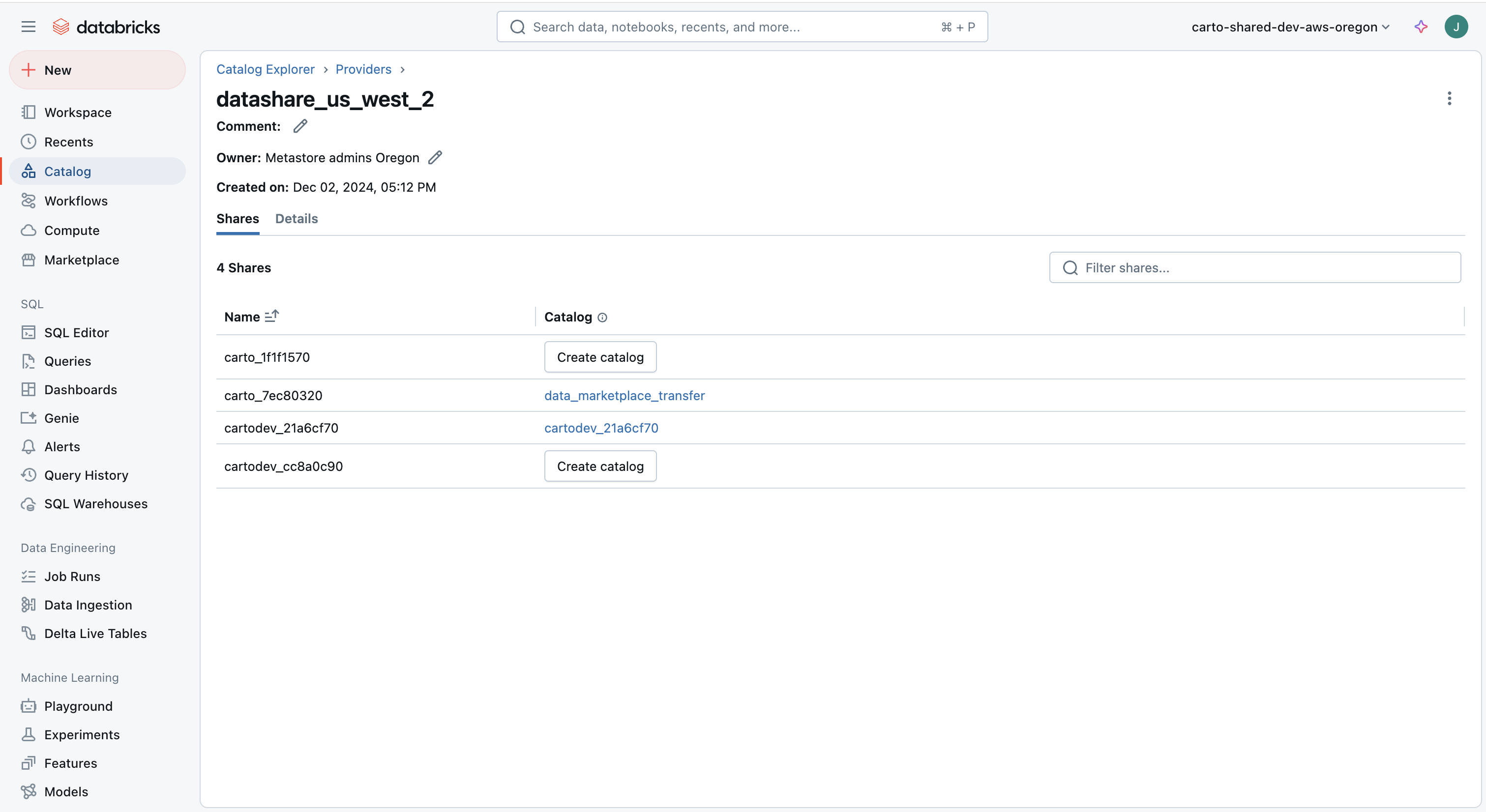Click the plus New button
The height and width of the screenshot is (812, 1486).
97,70
